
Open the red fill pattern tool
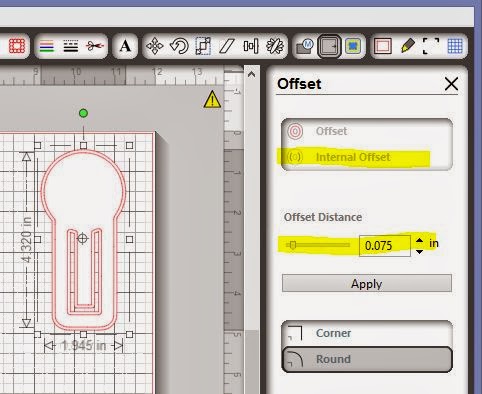[17, 46]
